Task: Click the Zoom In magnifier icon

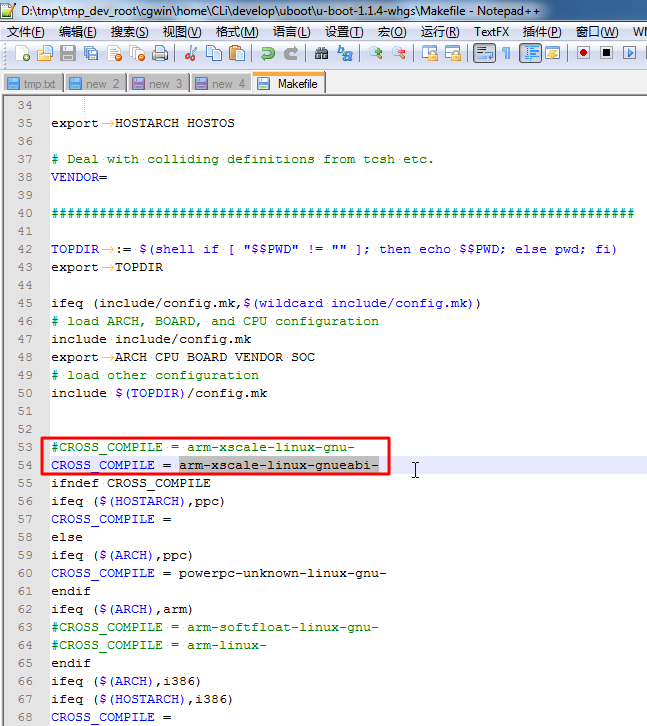Action: 375,53
